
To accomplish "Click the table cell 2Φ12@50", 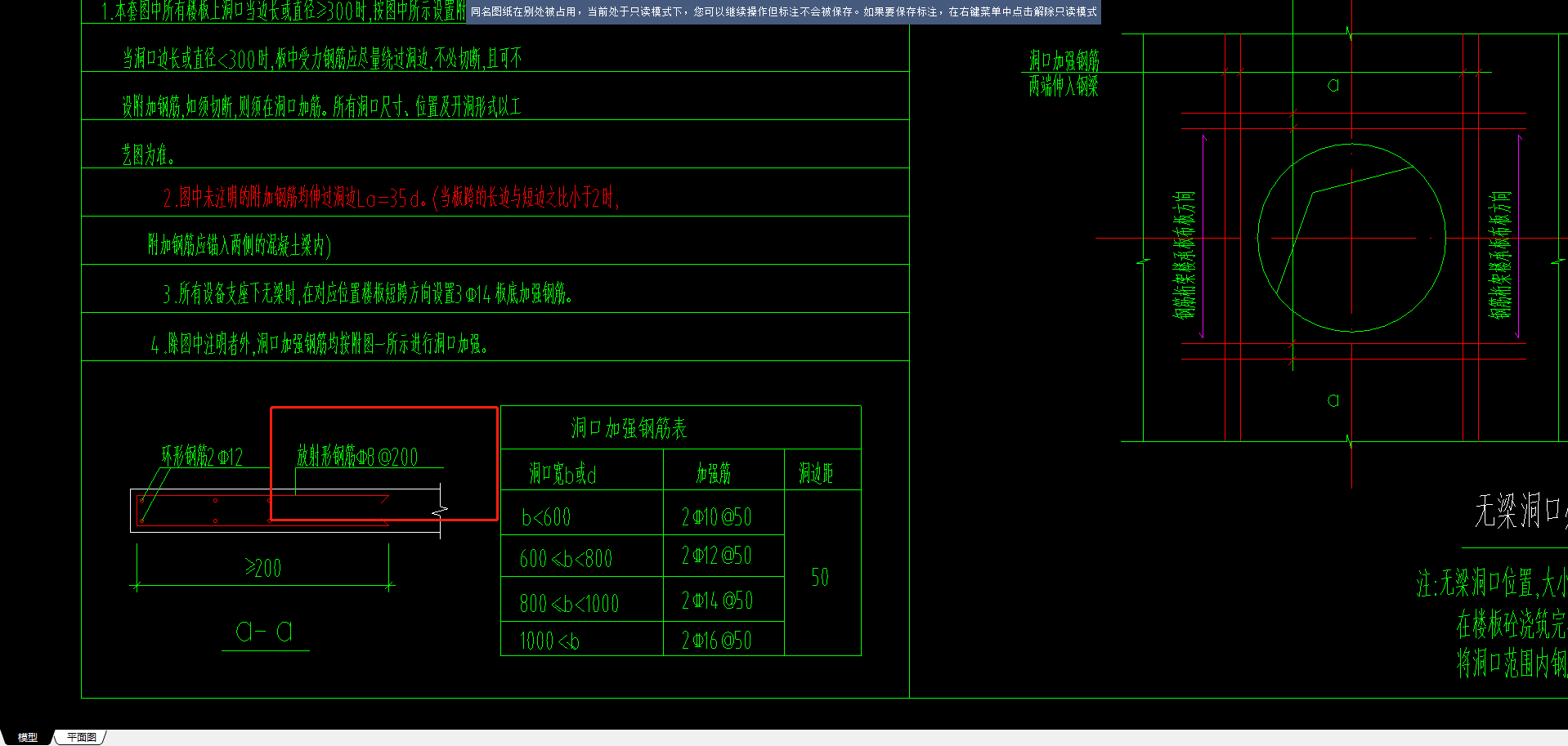I will 716,556.
